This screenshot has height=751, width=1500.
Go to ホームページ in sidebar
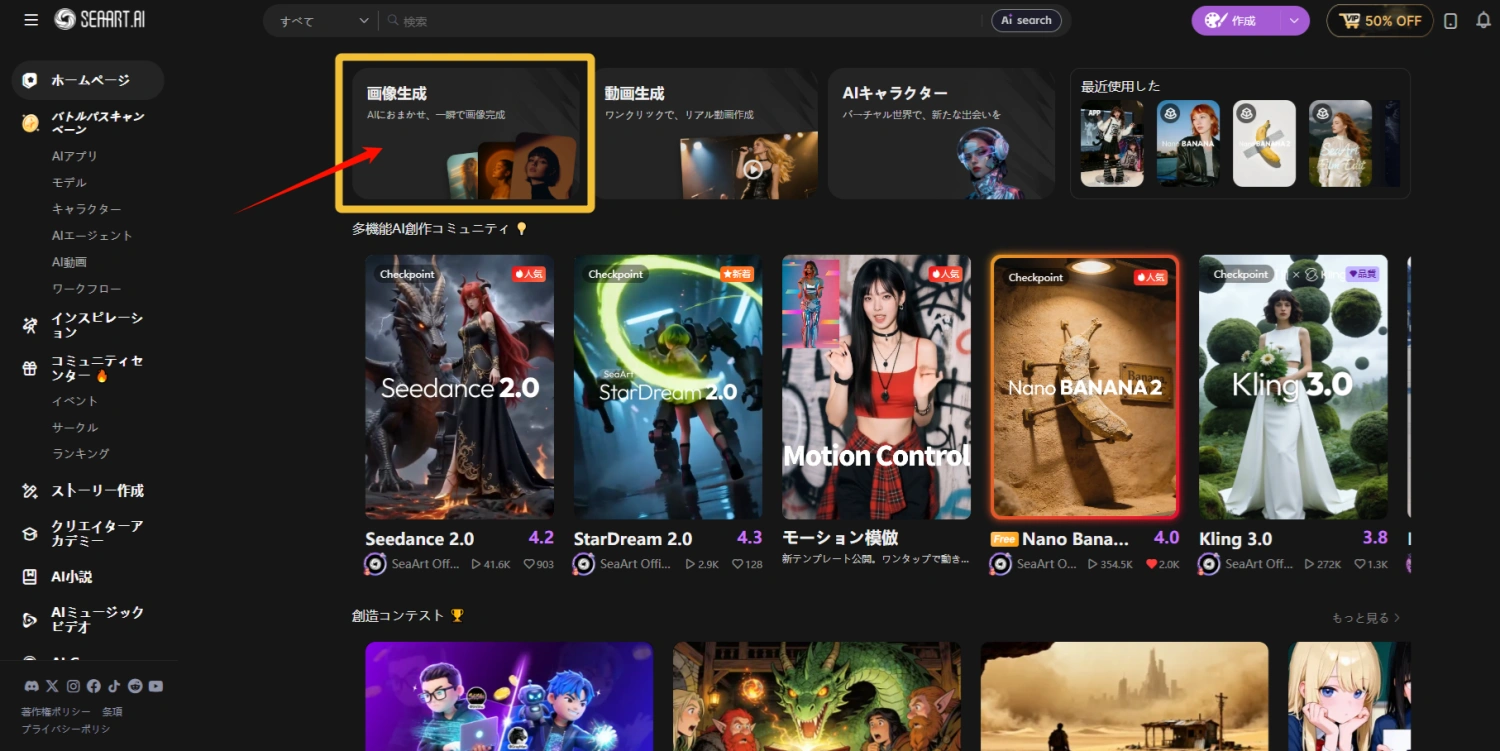pos(88,80)
